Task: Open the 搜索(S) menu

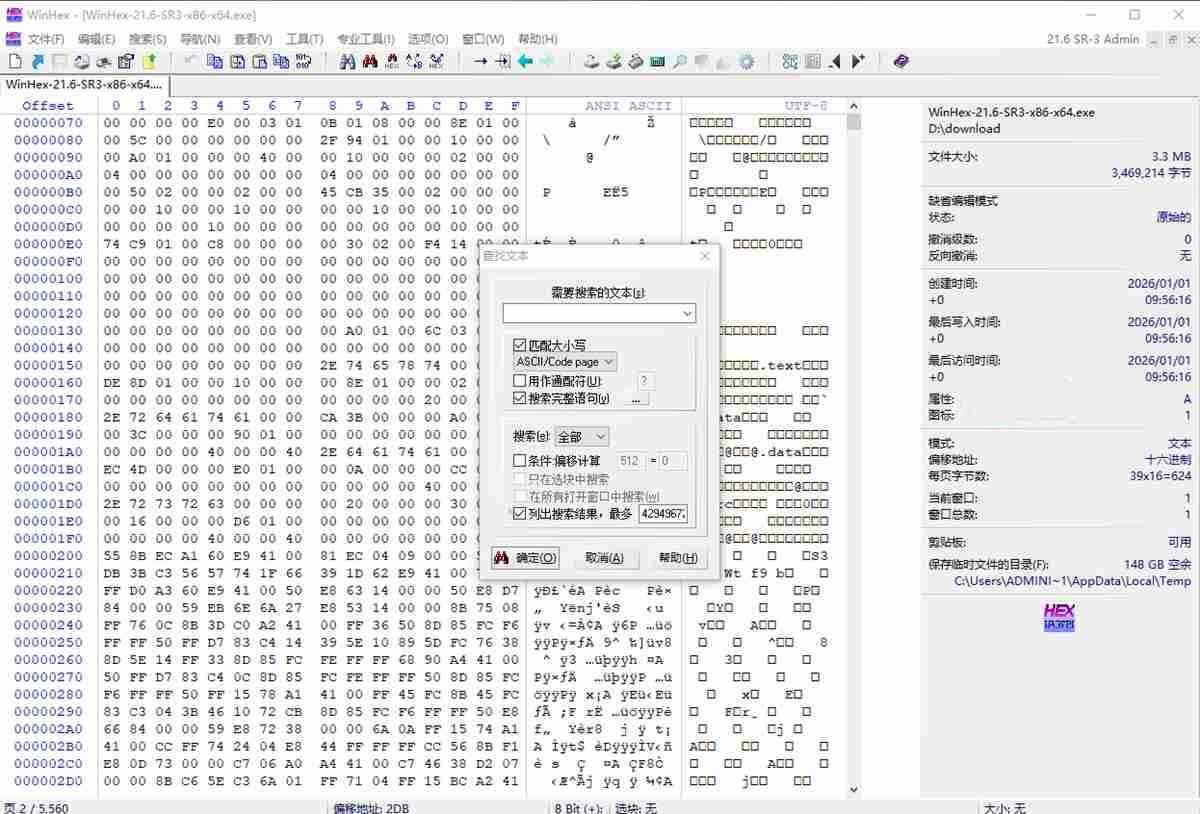Action: click(148, 39)
